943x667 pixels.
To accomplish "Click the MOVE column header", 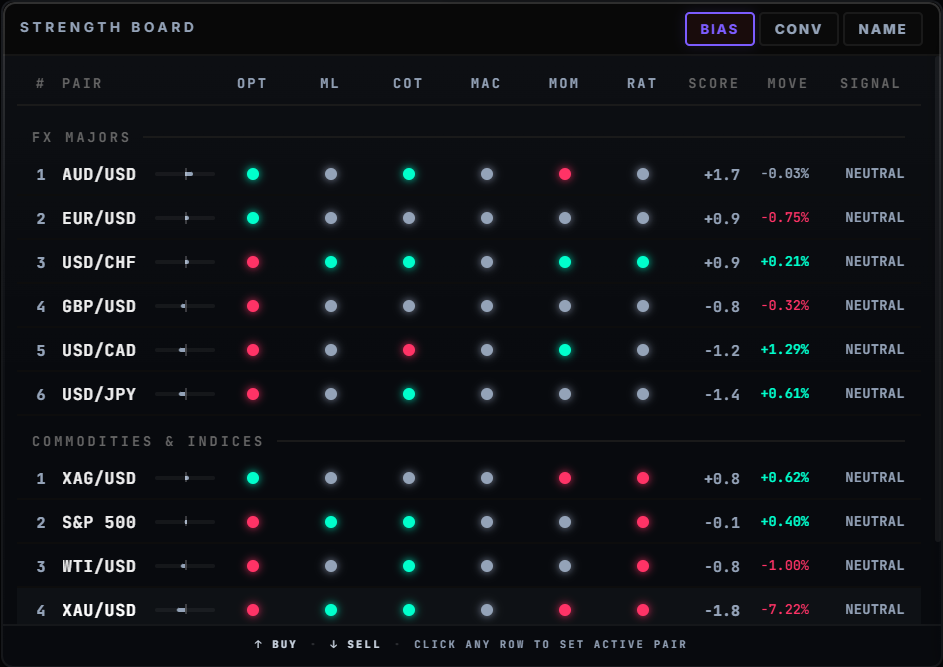I will [x=788, y=84].
